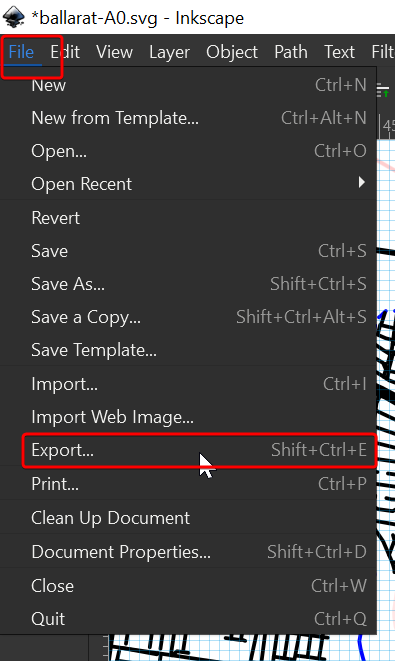Click the Inkscape logo in title bar

click(x=13, y=17)
